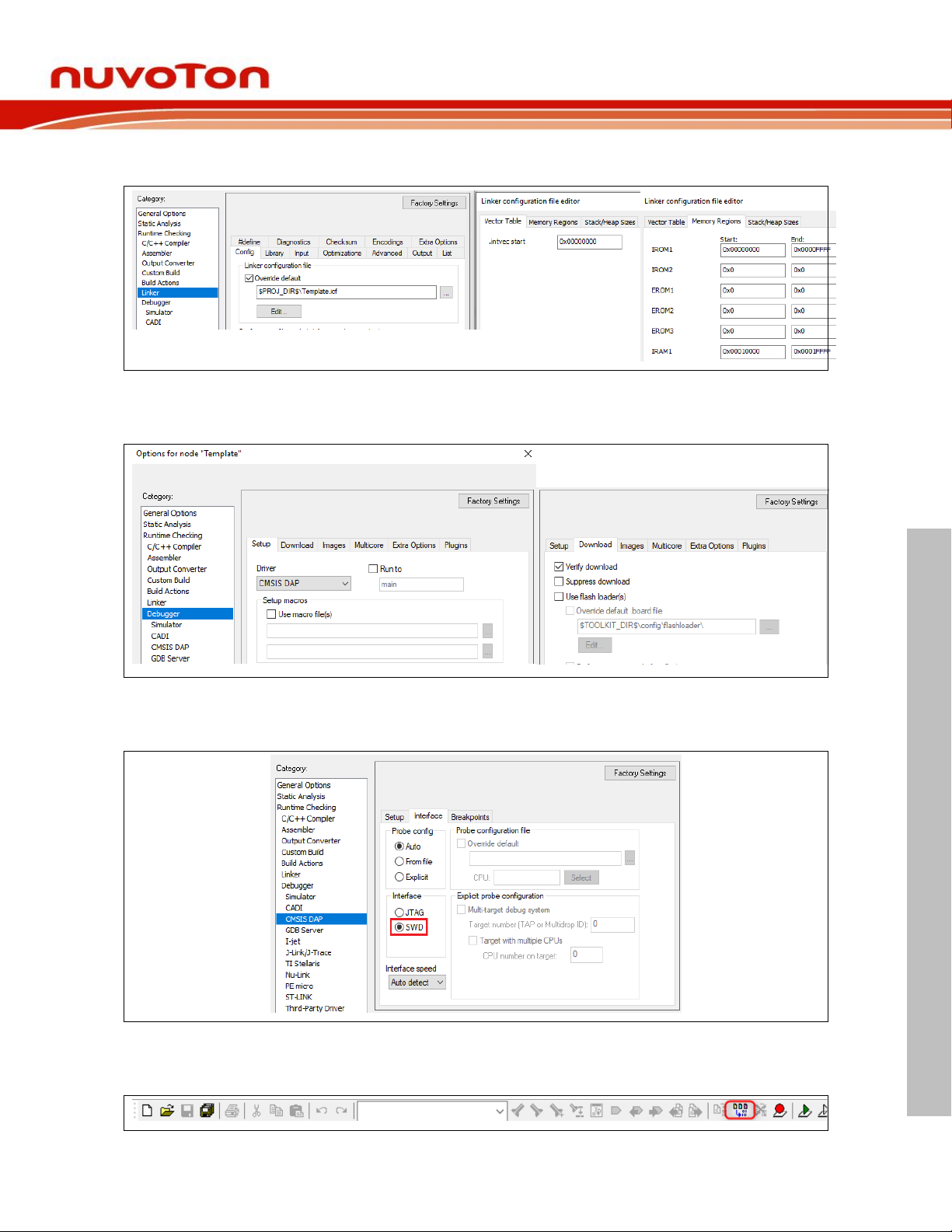Screen dimensions: 952x1232
Task: Click the Print icon in toolbar
Action: click(x=232, y=1111)
